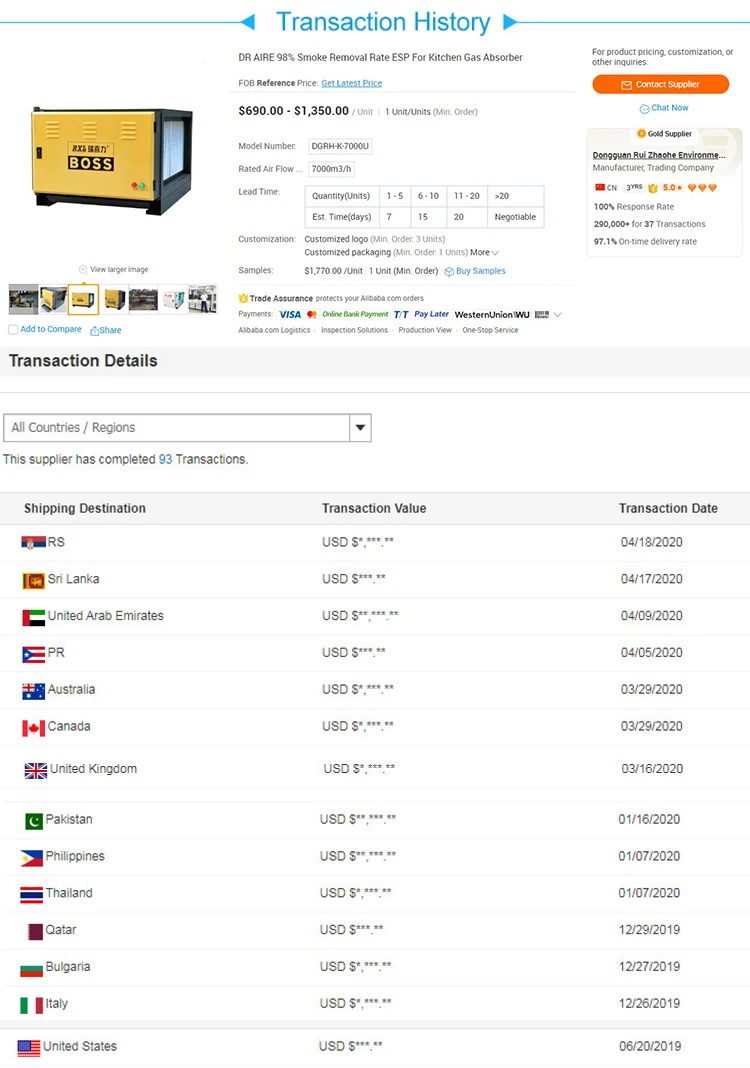Click the left arrow beside Transaction History
The image size is (750, 1068).
click(248, 22)
